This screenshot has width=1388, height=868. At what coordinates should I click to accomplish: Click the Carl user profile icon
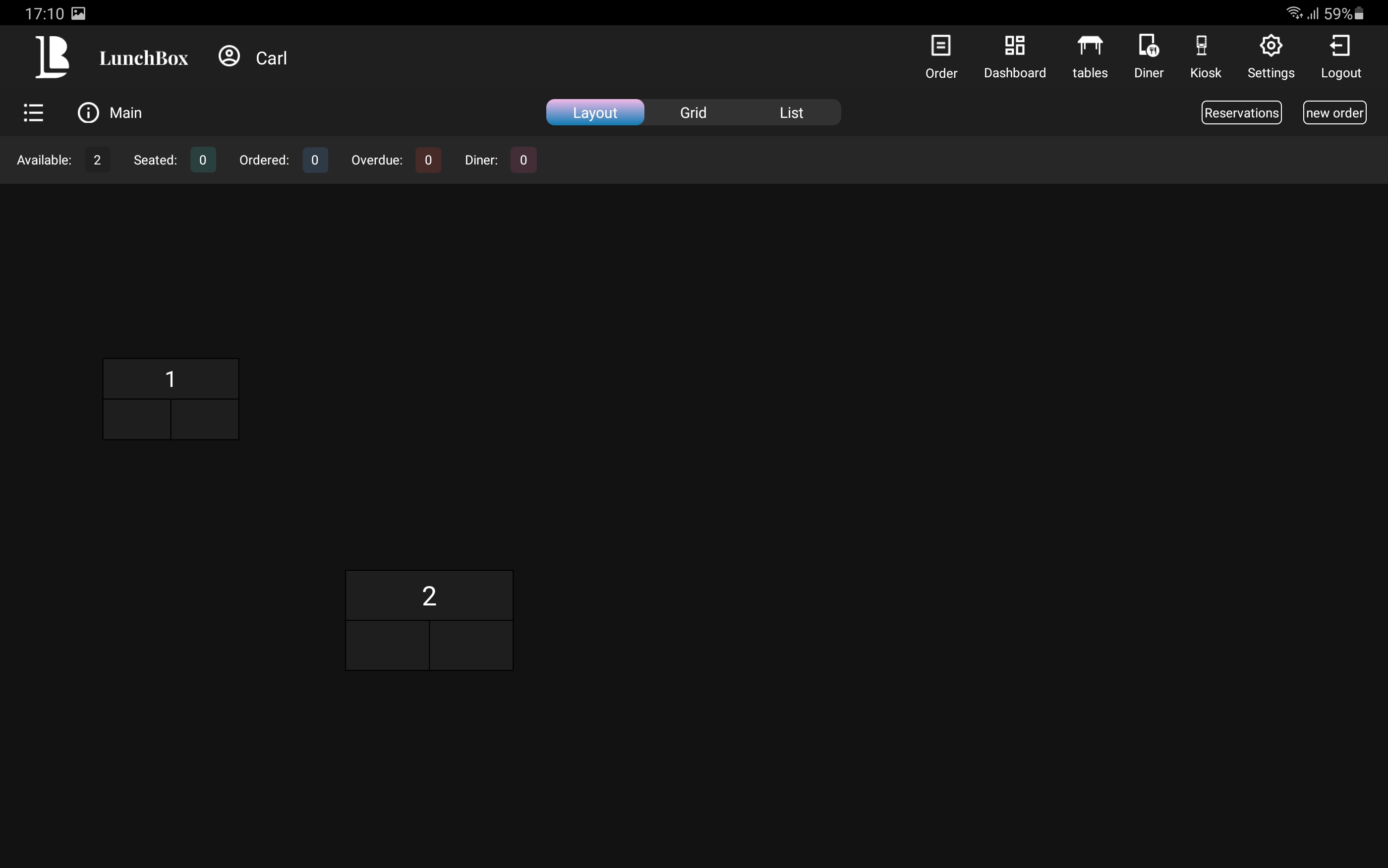[229, 56]
